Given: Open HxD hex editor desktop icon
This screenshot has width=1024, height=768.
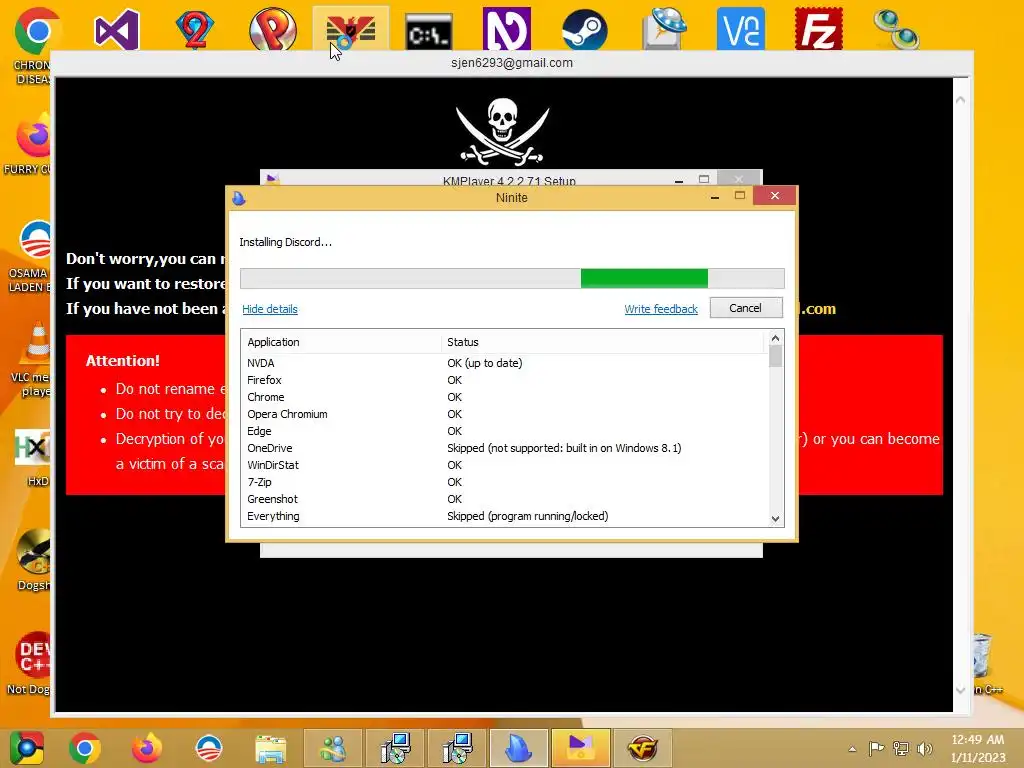Looking at the screenshot, I should (x=33, y=448).
